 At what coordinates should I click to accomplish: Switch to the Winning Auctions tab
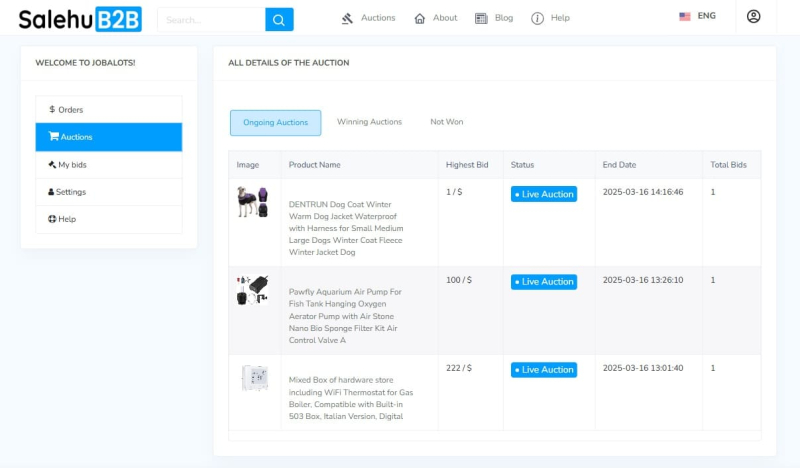click(369, 122)
